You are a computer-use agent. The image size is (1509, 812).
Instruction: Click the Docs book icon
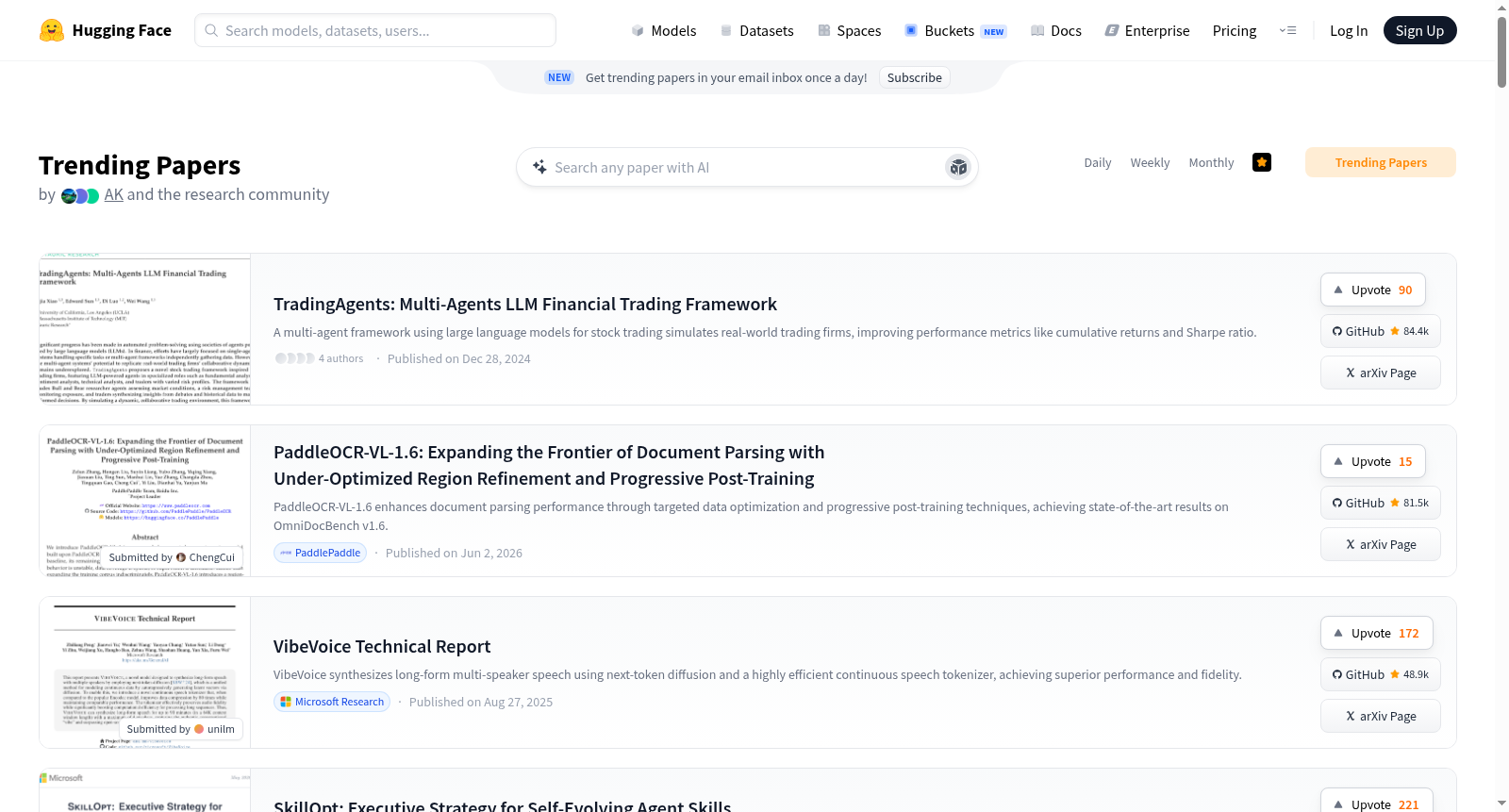[x=1037, y=30]
